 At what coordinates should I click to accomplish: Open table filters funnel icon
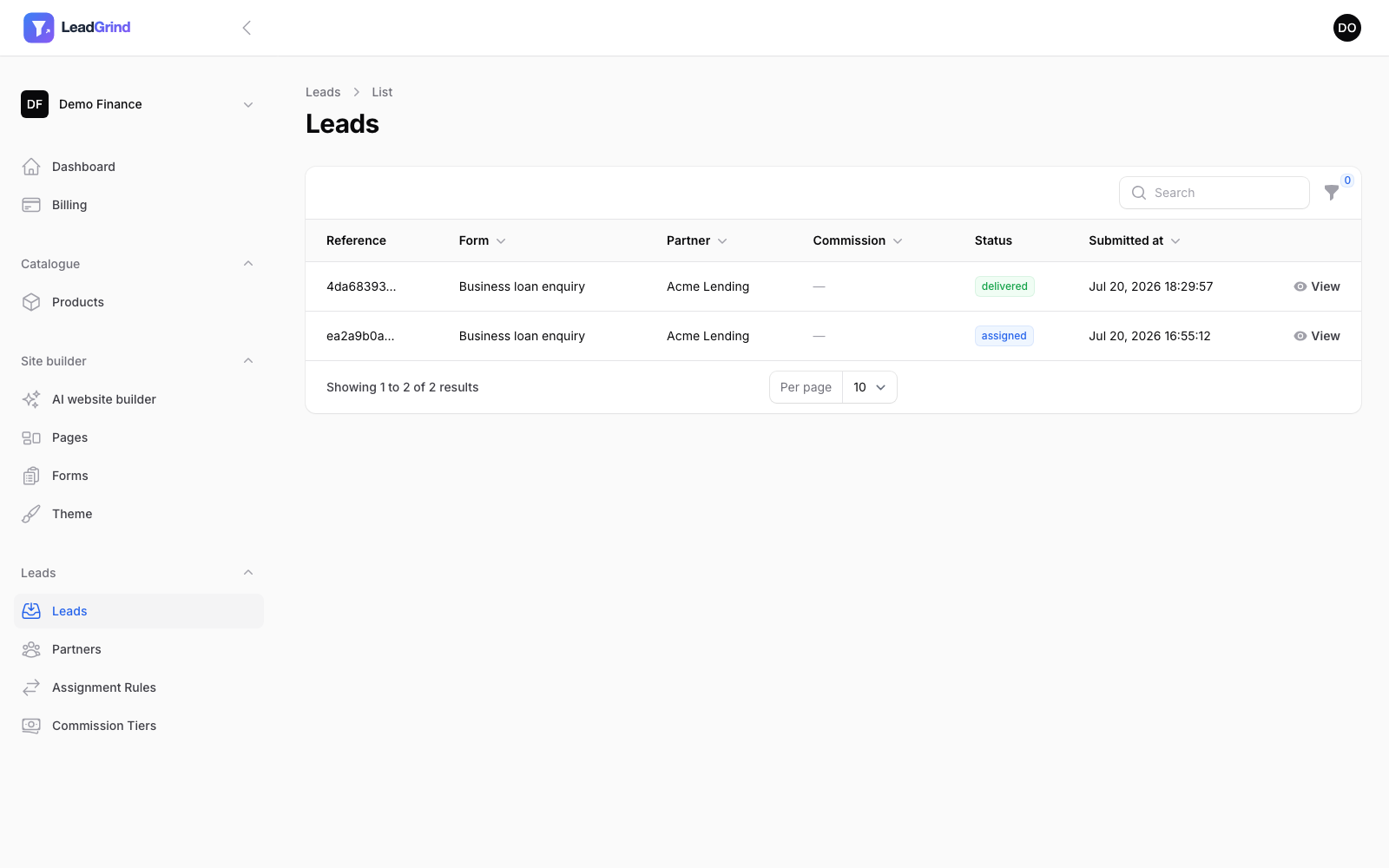[x=1331, y=193]
